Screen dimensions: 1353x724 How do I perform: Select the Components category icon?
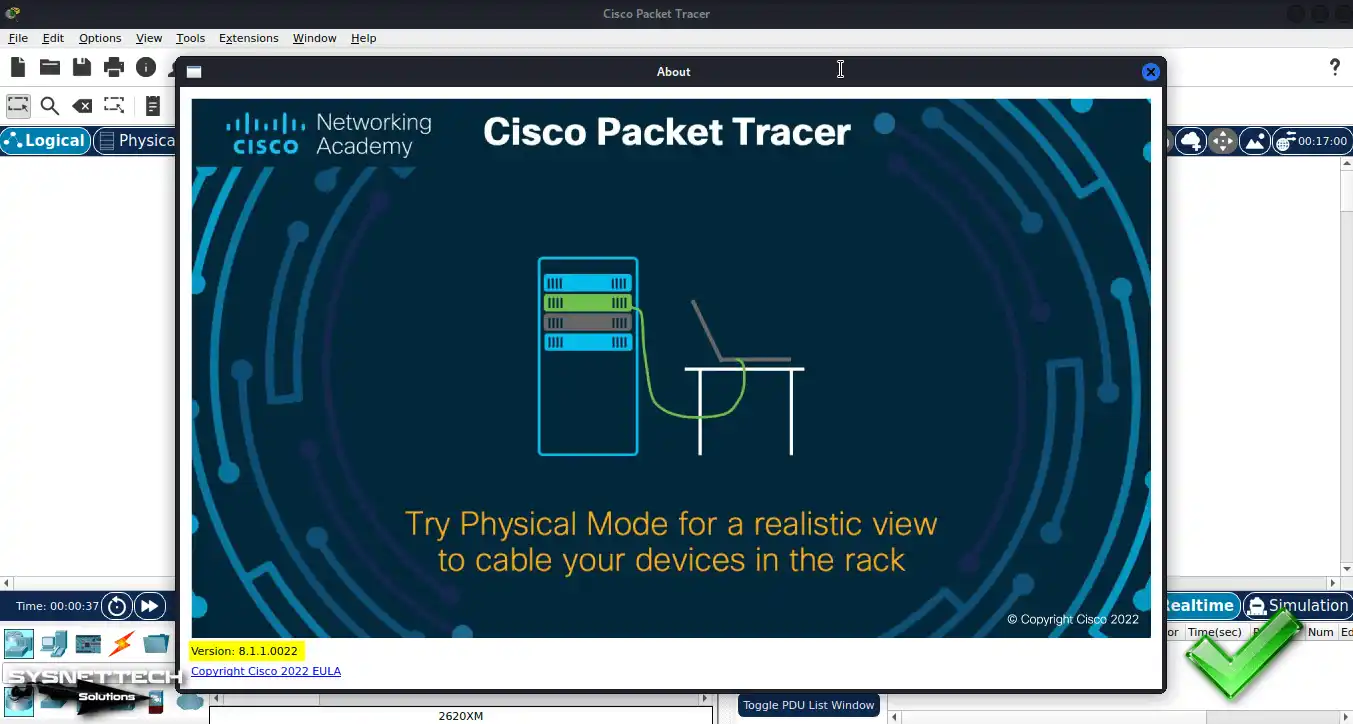(88, 643)
